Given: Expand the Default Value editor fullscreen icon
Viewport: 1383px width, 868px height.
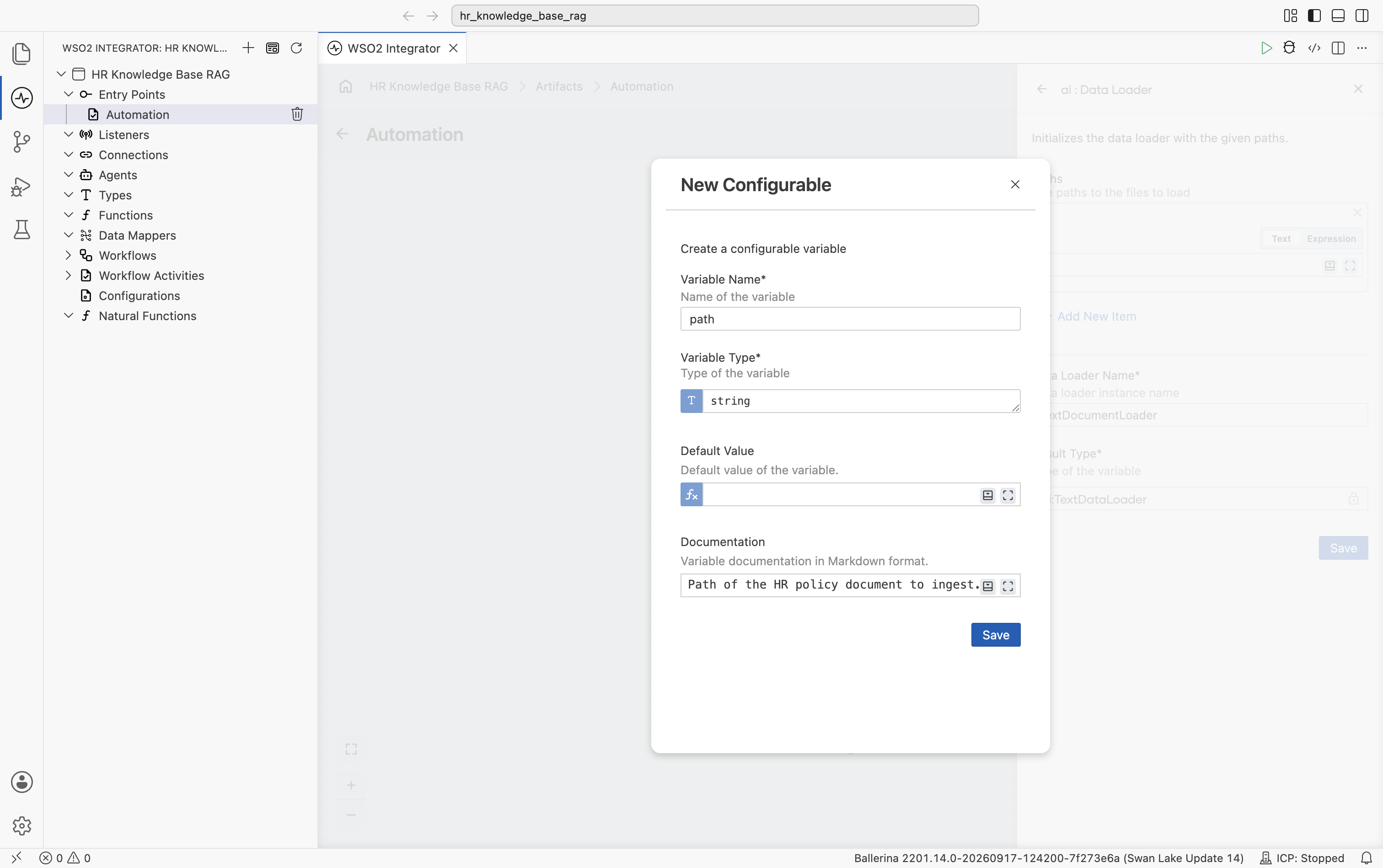Looking at the screenshot, I should (x=1008, y=495).
